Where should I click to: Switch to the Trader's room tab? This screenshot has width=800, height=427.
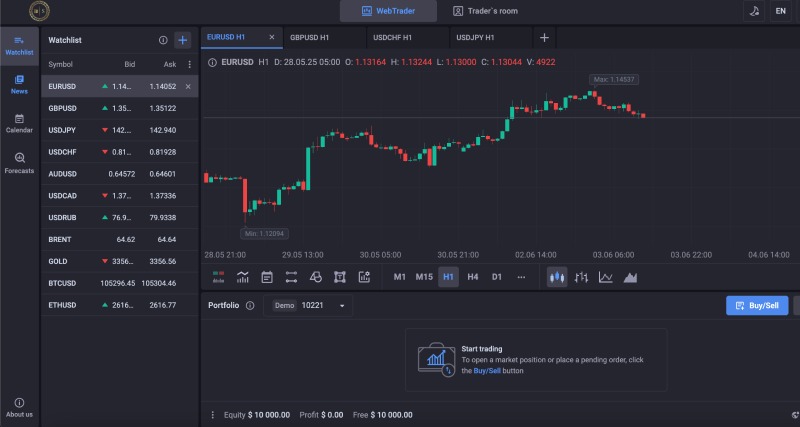(x=485, y=11)
